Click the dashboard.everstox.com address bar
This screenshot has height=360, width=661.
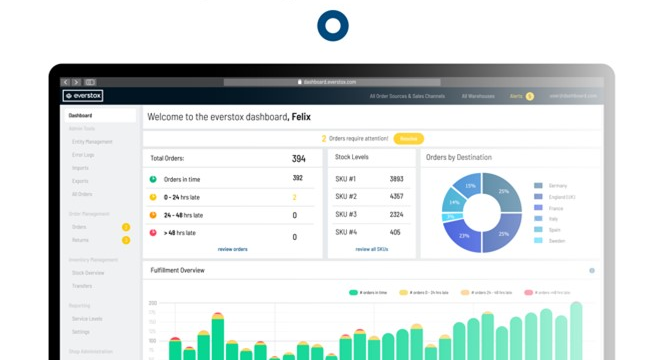click(332, 82)
